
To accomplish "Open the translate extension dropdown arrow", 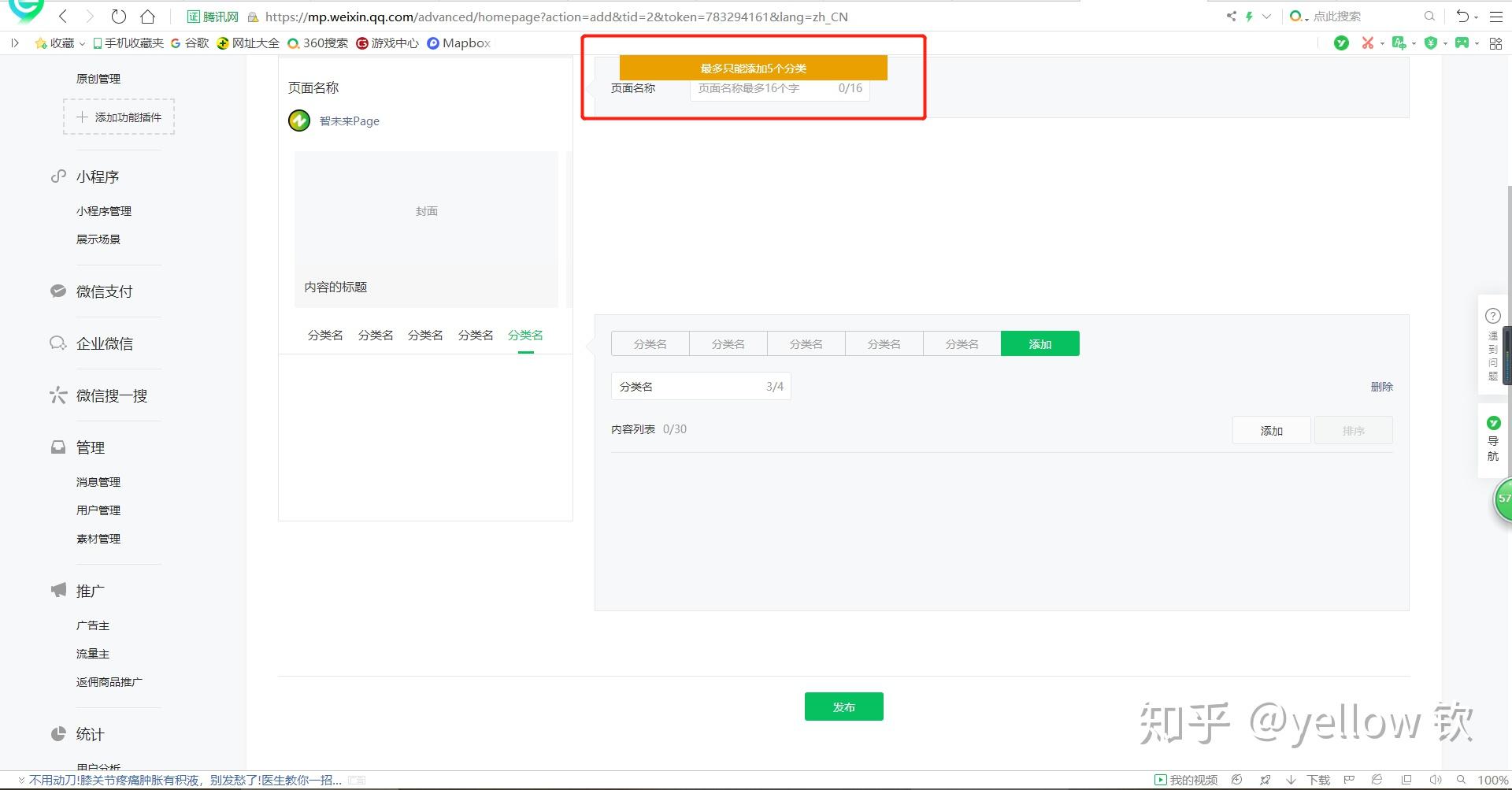I will 1414,44.
